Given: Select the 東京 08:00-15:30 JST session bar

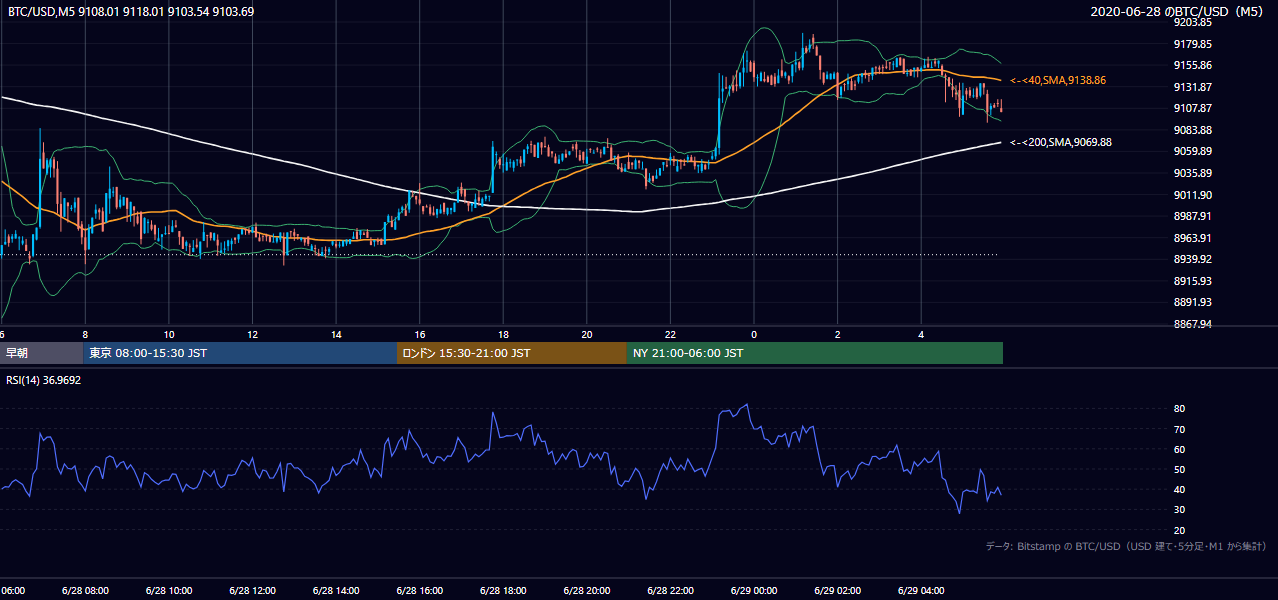Looking at the screenshot, I should click(240, 353).
